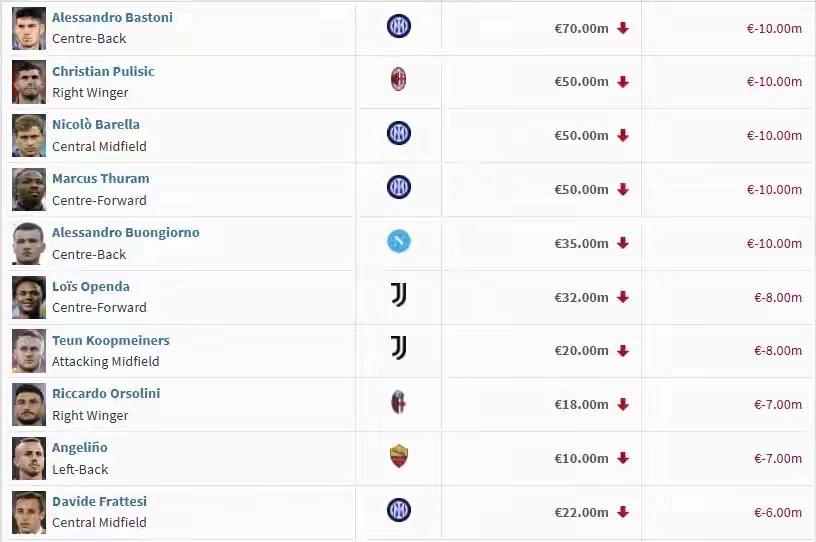This screenshot has height=542, width=816.
Task: Open the Nicolò Barella name link
Action: (x=96, y=125)
